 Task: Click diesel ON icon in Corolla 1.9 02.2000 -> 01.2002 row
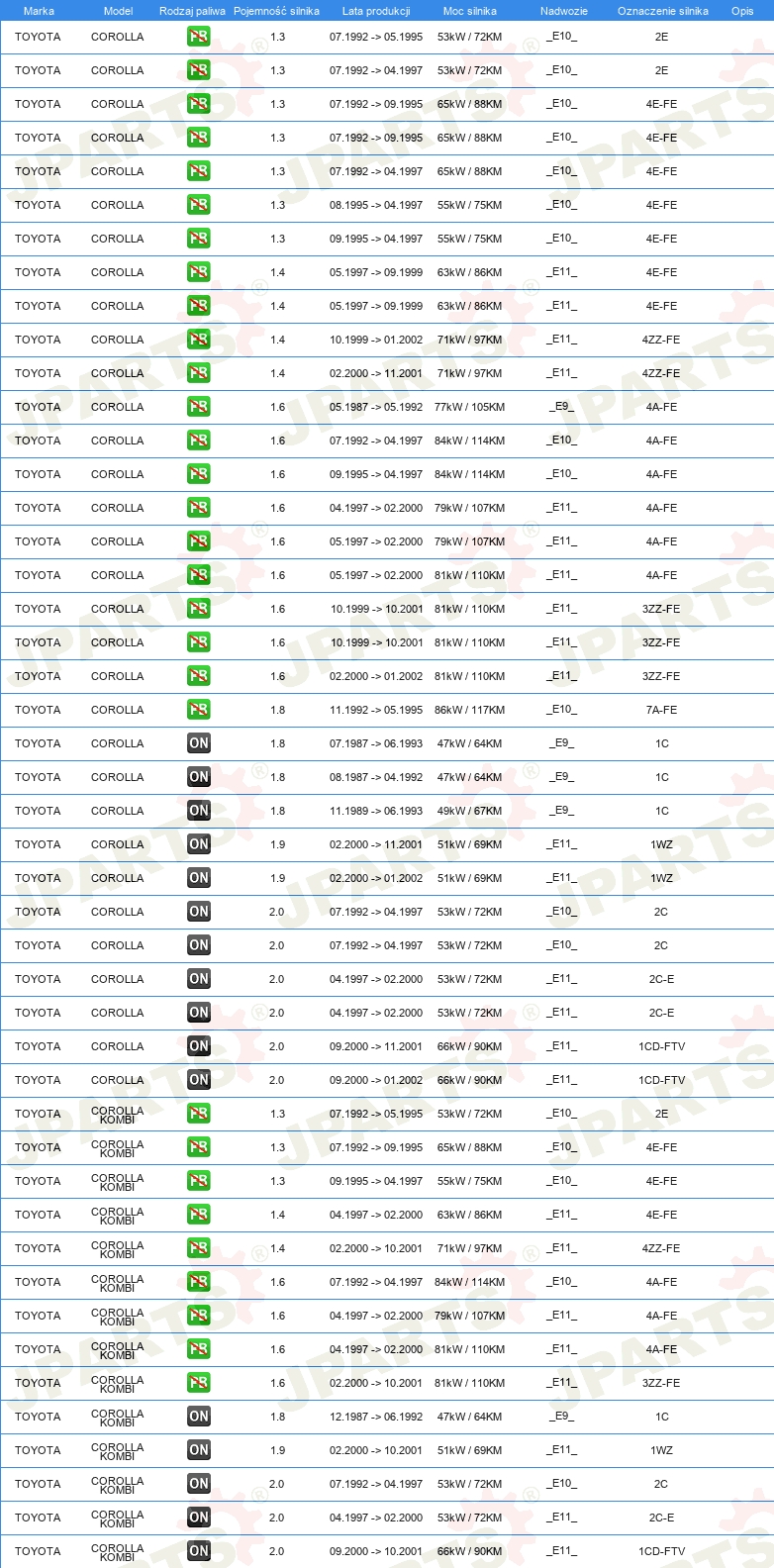tap(198, 878)
